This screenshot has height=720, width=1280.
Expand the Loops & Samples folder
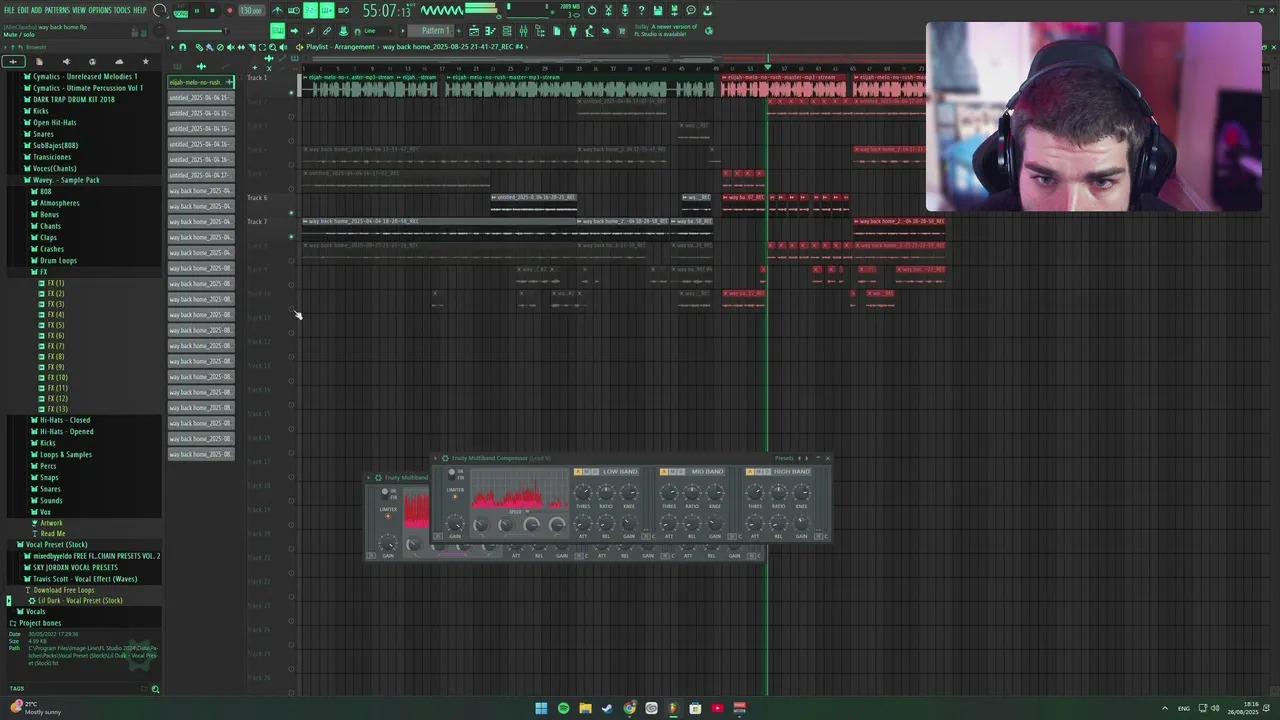tap(65, 454)
